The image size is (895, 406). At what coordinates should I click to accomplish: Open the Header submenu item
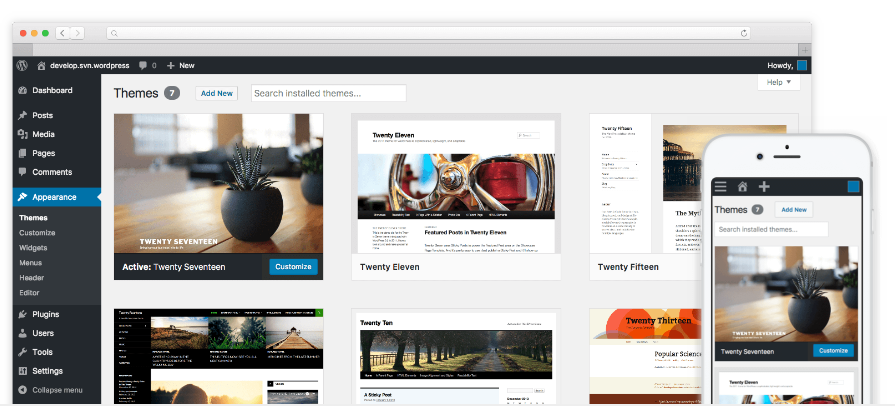click(x=31, y=278)
